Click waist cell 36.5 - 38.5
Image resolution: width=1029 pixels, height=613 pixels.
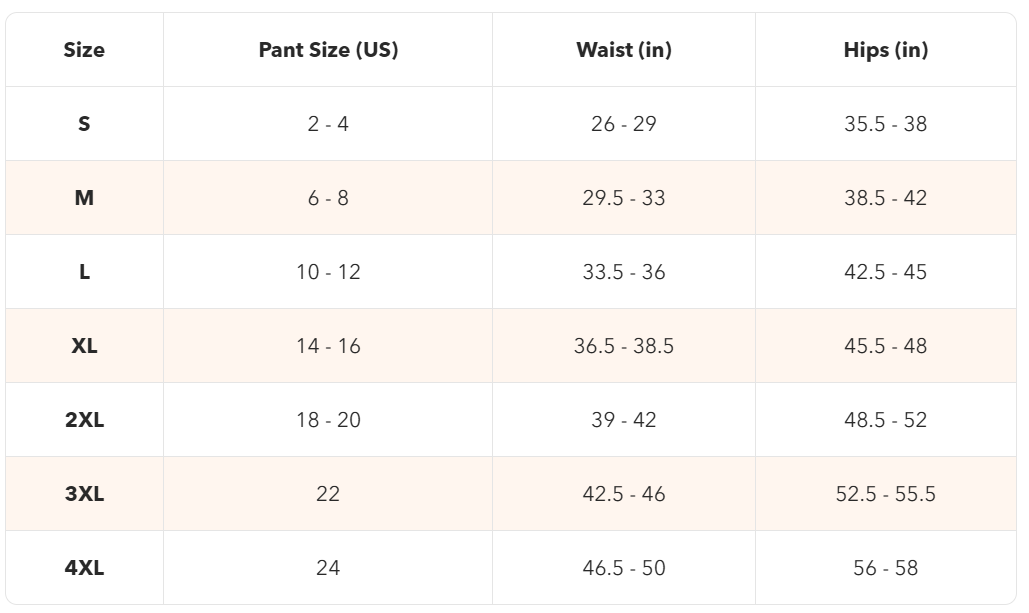coord(624,346)
